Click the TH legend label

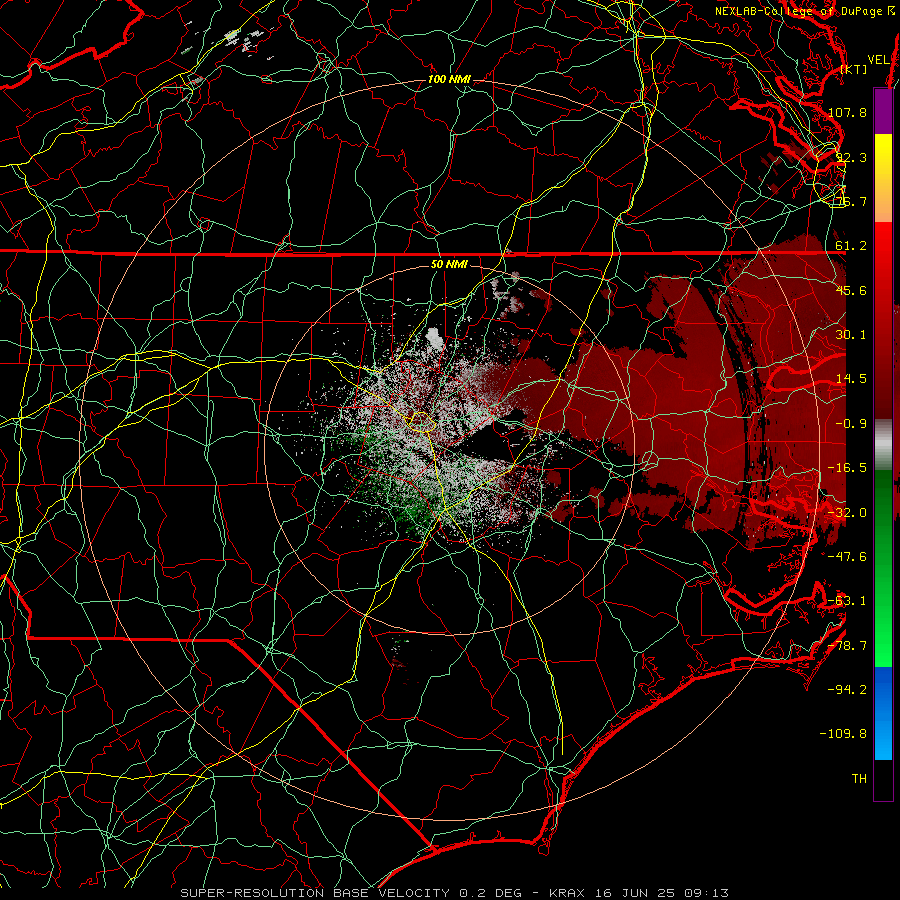click(x=859, y=779)
